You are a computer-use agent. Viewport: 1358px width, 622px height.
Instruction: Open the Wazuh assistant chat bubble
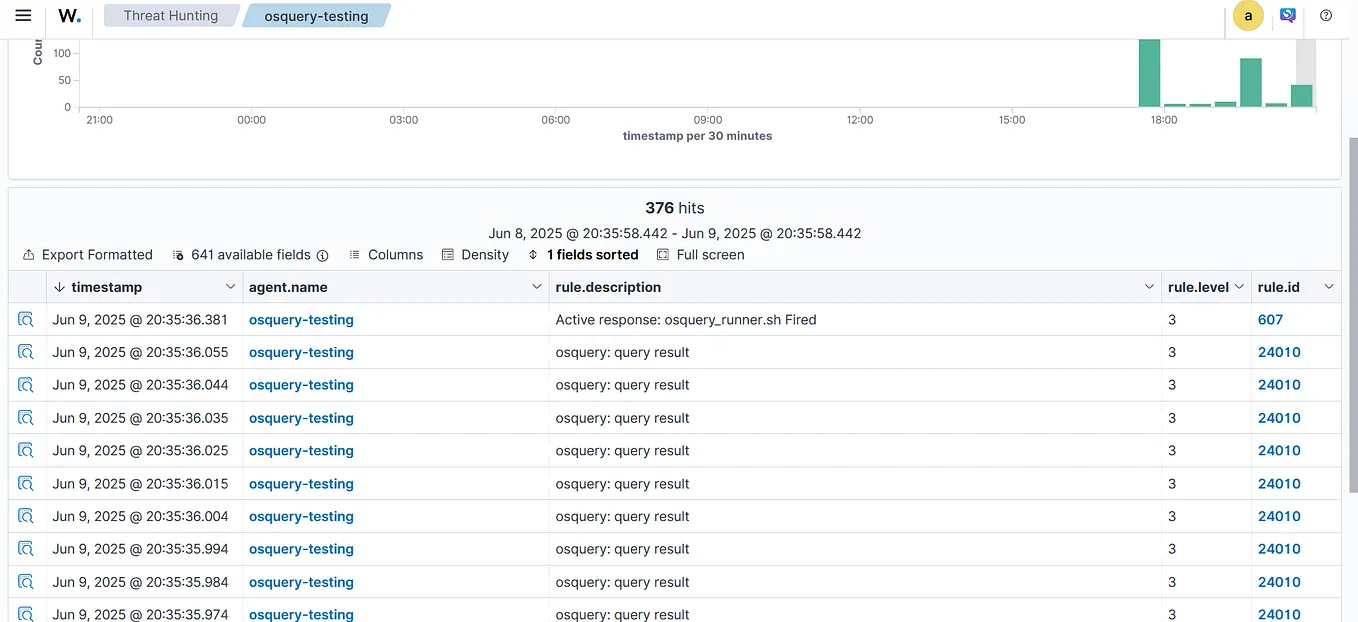pyautogui.click(x=1288, y=13)
